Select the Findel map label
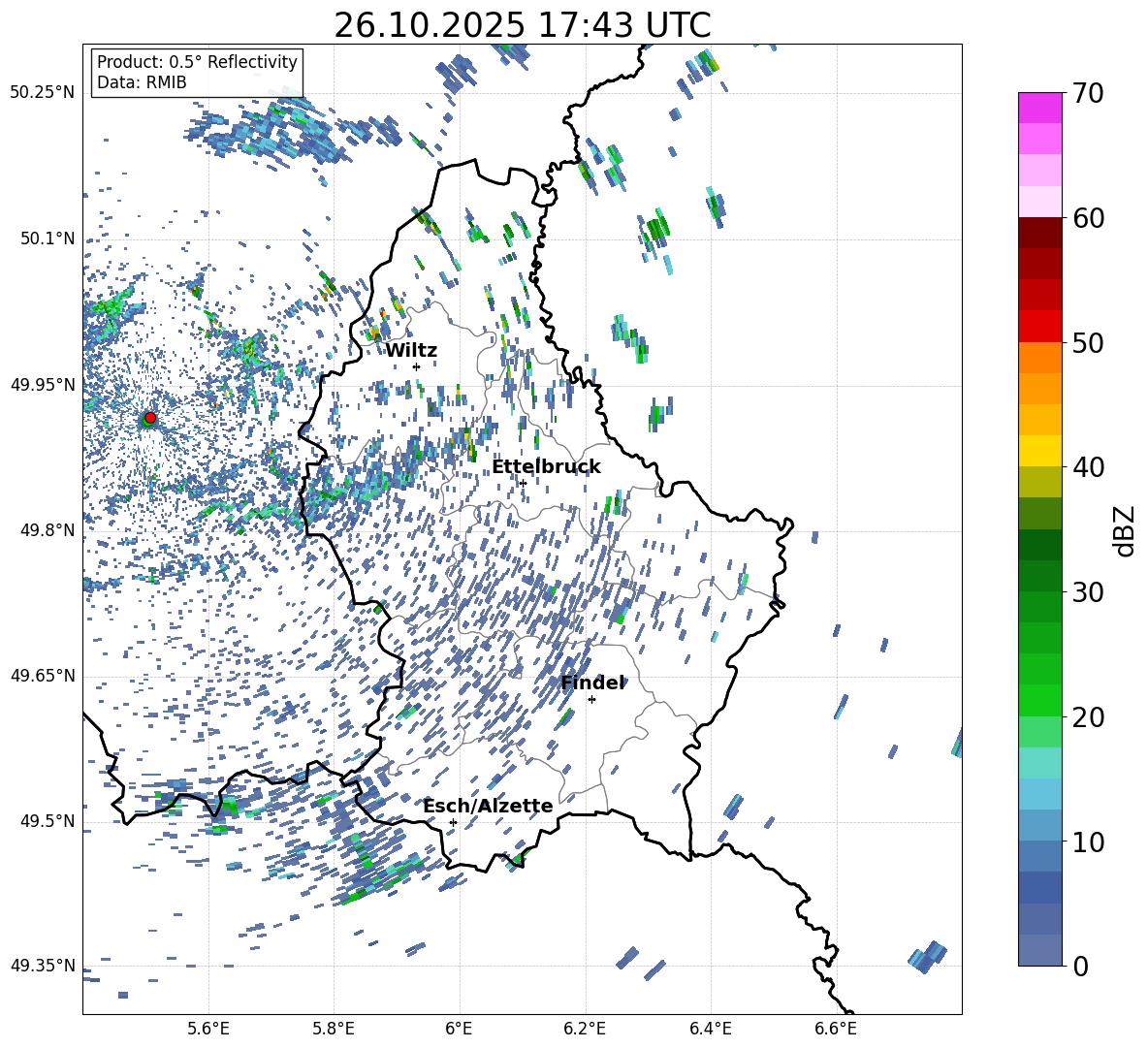Viewport: 1148px width, 1048px height. 592,683
